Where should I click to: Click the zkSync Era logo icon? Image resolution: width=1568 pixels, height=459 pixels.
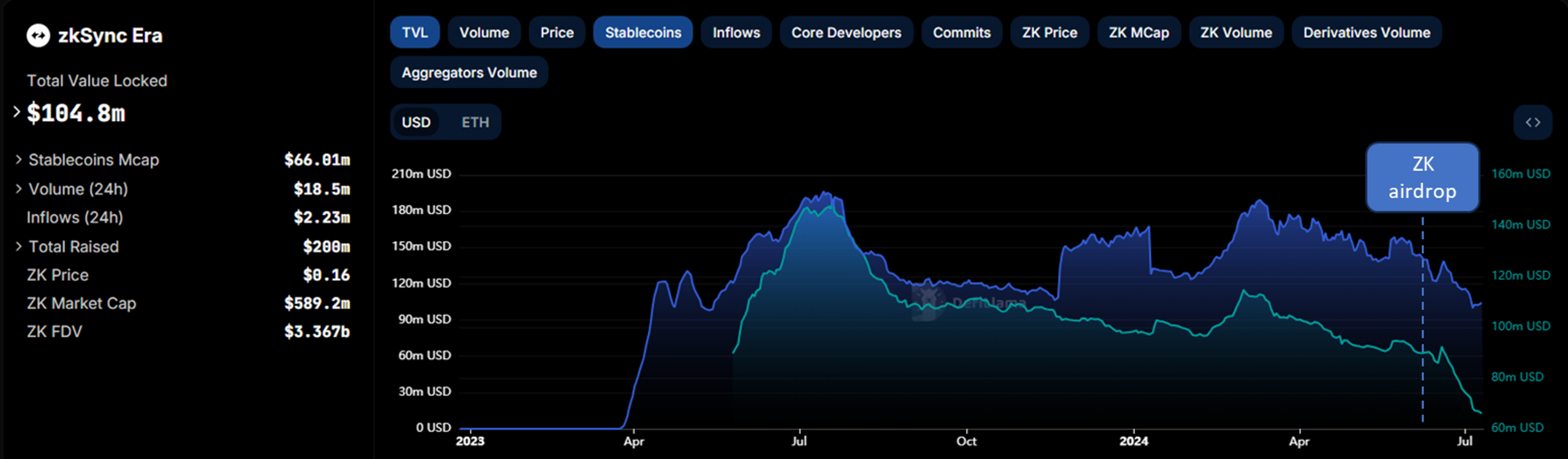point(38,36)
